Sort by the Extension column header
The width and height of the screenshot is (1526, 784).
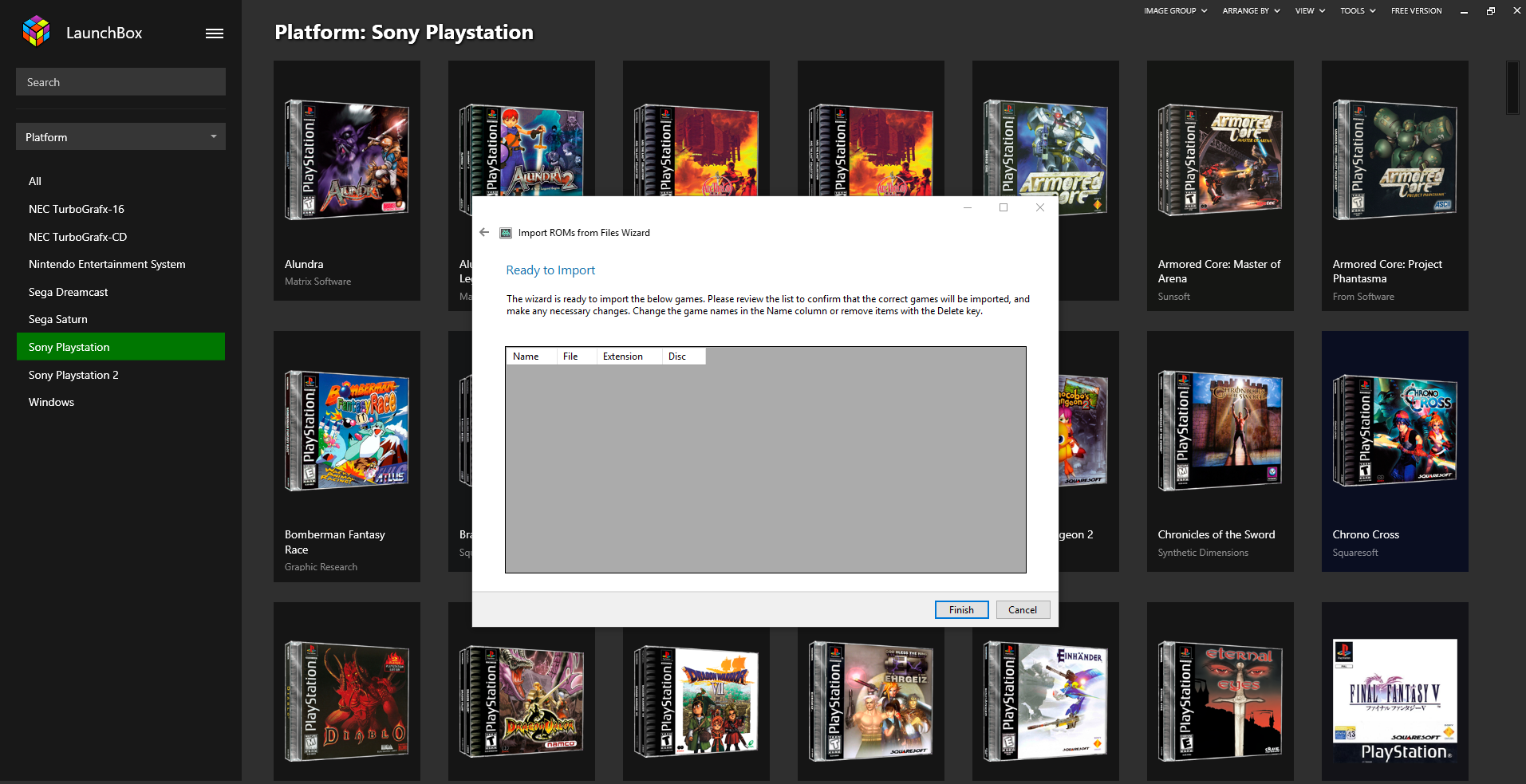tap(629, 357)
